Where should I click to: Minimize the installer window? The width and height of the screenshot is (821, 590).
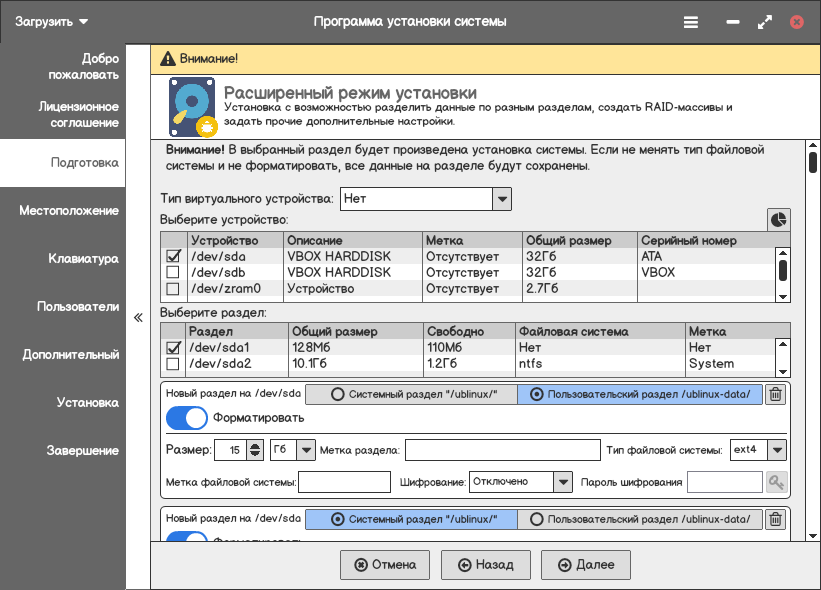click(733, 22)
